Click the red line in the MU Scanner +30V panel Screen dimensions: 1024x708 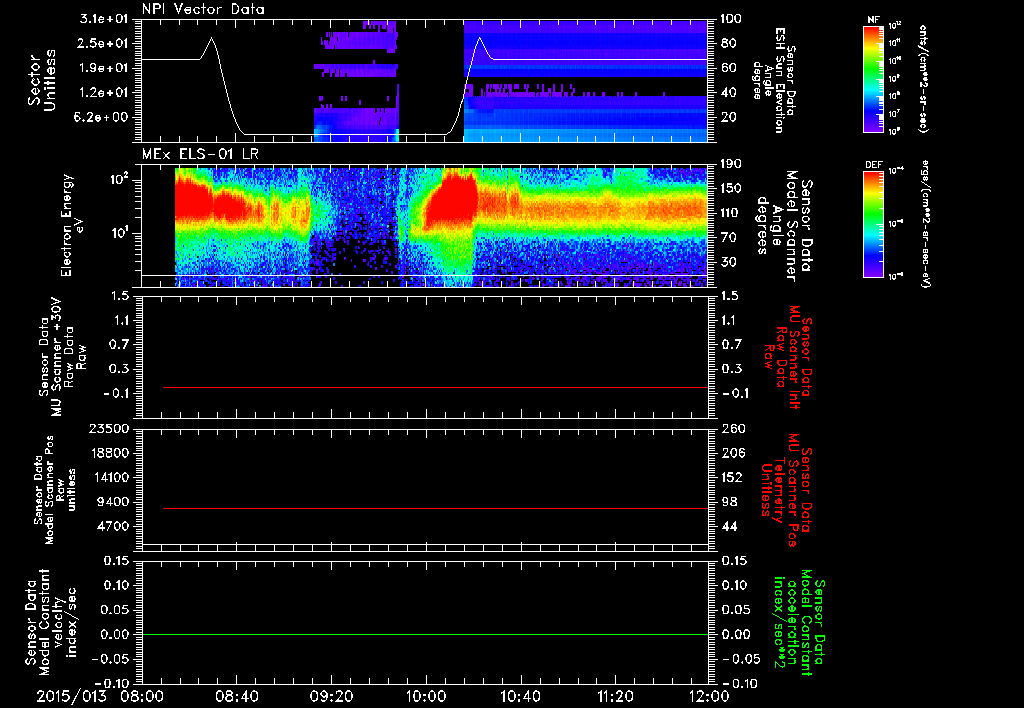point(435,387)
